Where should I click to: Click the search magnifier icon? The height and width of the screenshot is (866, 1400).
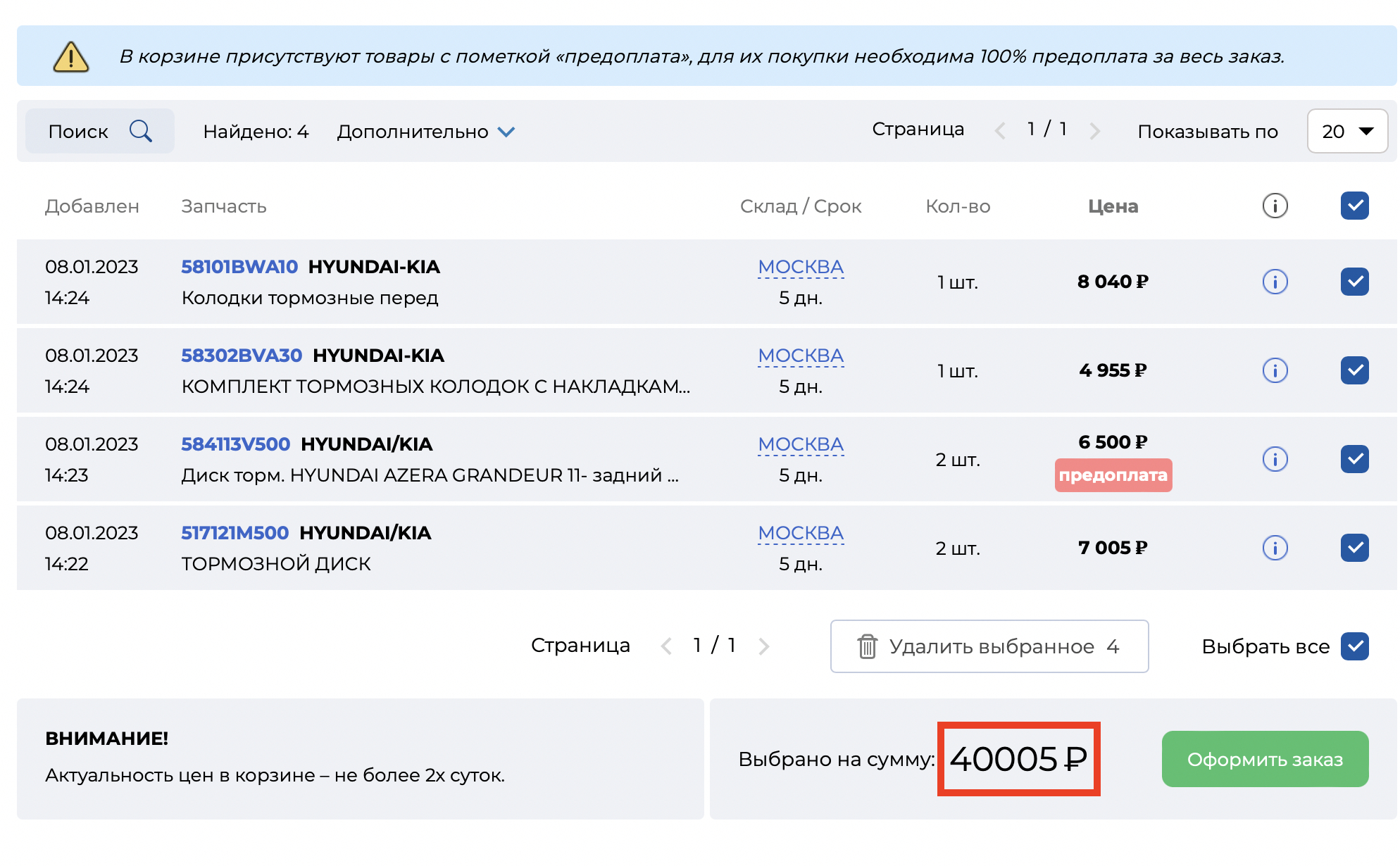[x=141, y=131]
